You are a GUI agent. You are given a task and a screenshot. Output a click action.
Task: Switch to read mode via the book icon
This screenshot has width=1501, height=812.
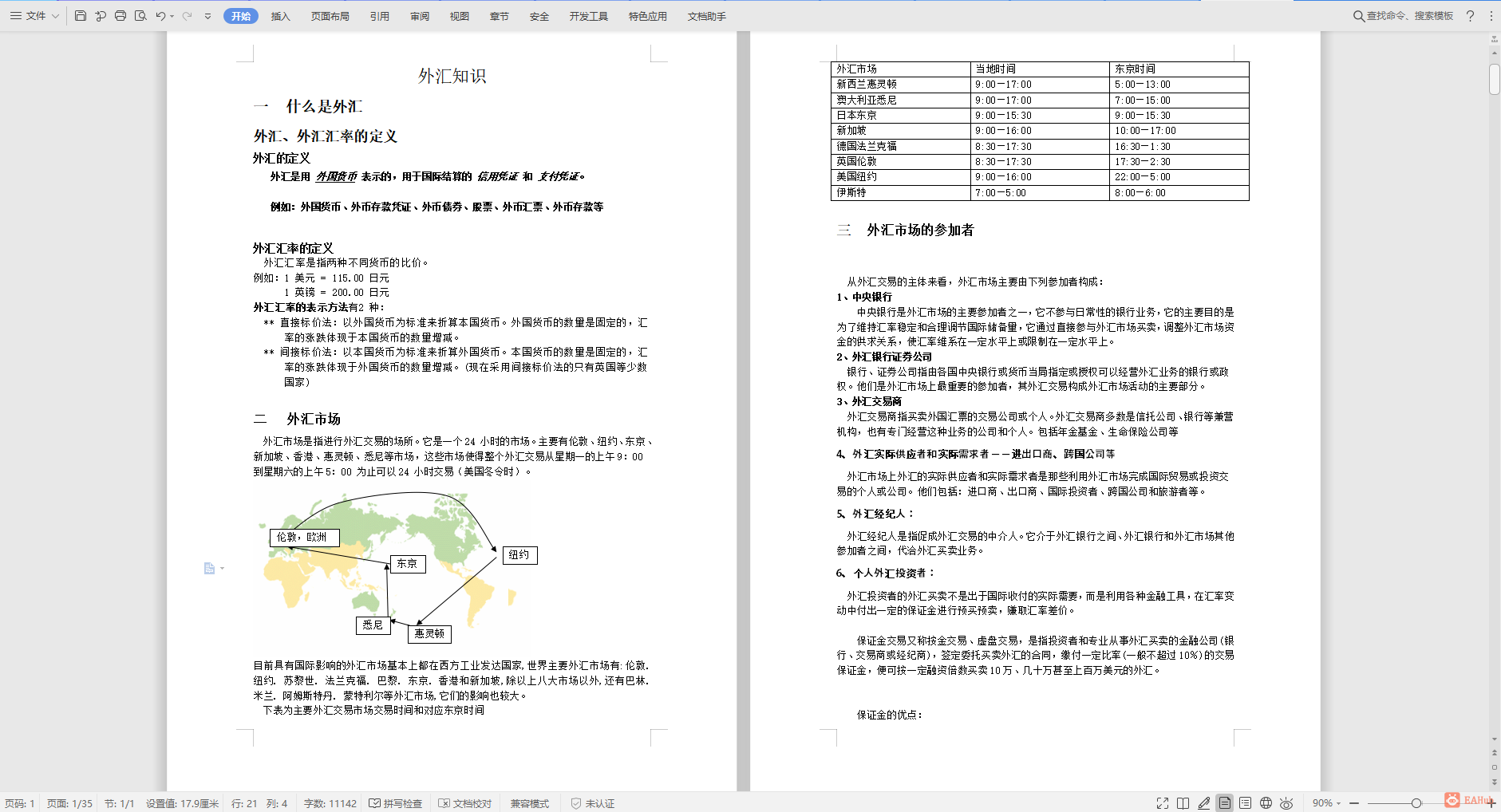pos(1183,803)
